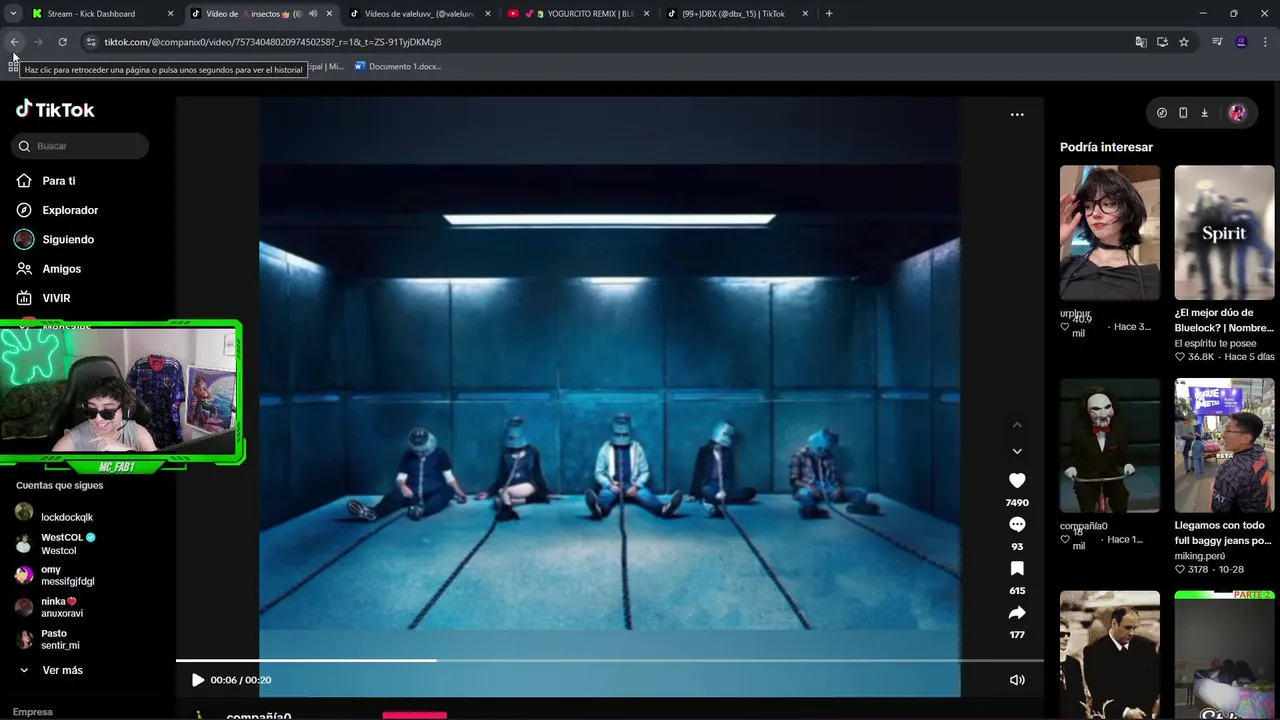Go to the next video arrow

coord(1017,451)
